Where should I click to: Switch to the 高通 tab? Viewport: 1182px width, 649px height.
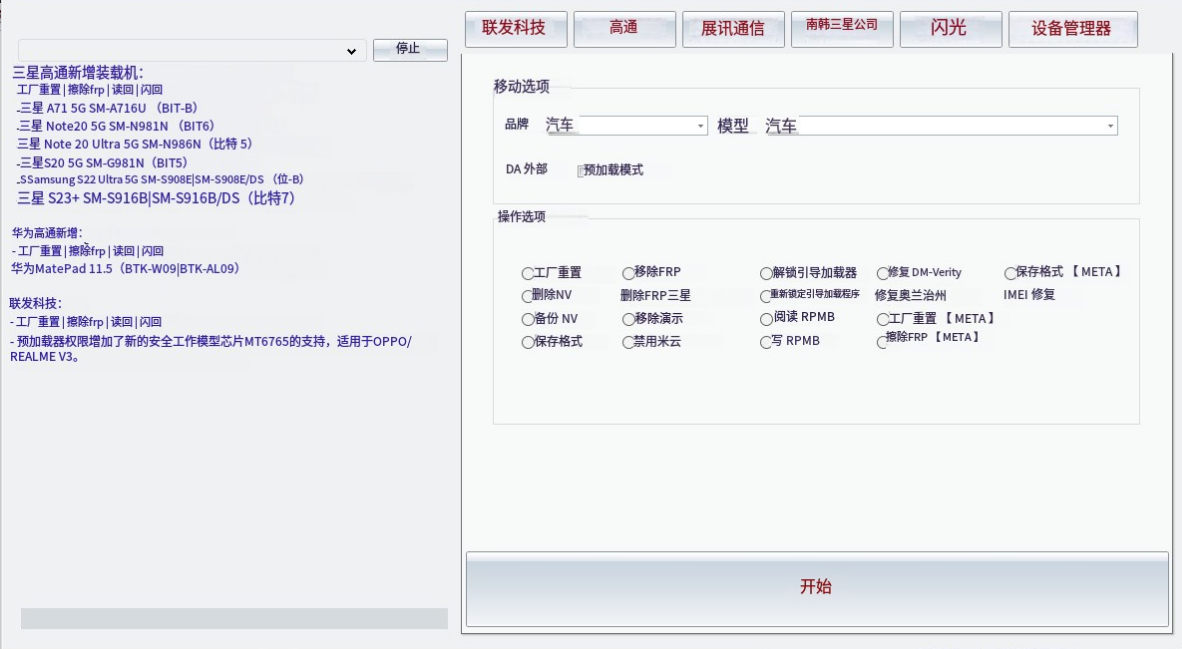tap(624, 29)
